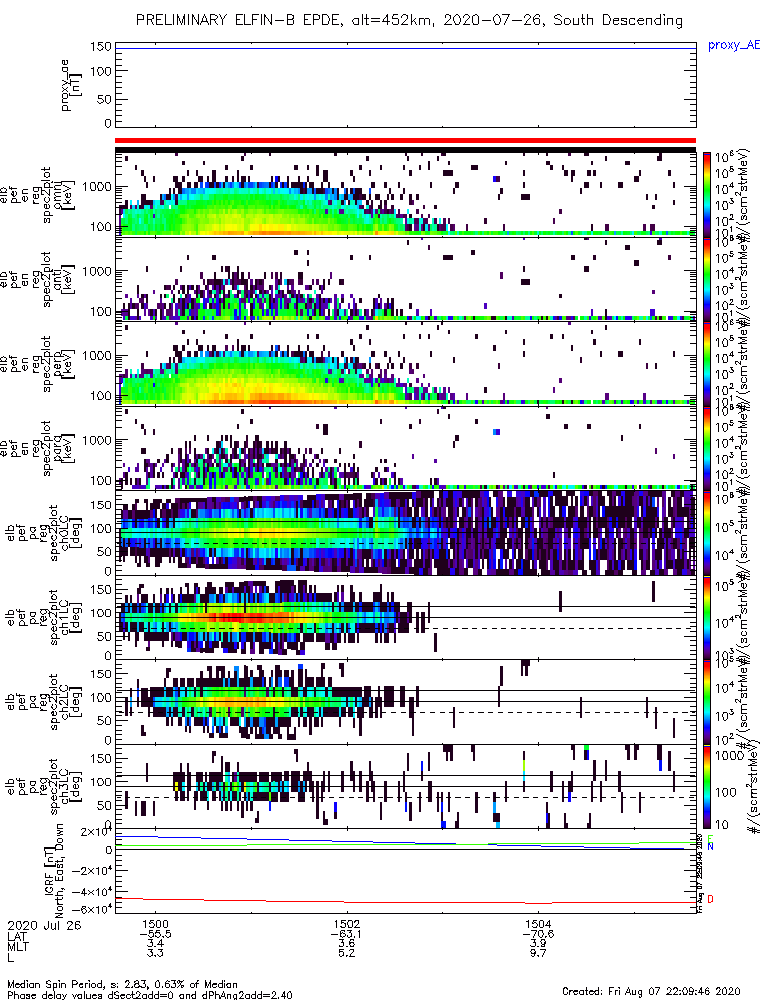The width and height of the screenshot is (775, 1000).
Task: Click the blue 'N' legend letter
Action: (x=710, y=846)
